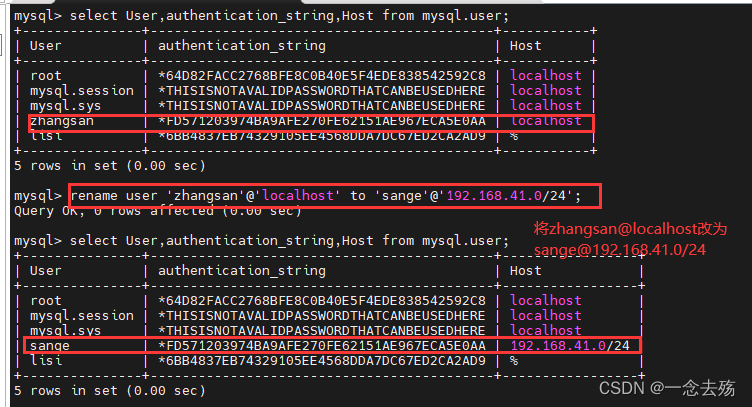752x407 pixels.
Task: Click the sange username in the user table
Action: pos(51,345)
